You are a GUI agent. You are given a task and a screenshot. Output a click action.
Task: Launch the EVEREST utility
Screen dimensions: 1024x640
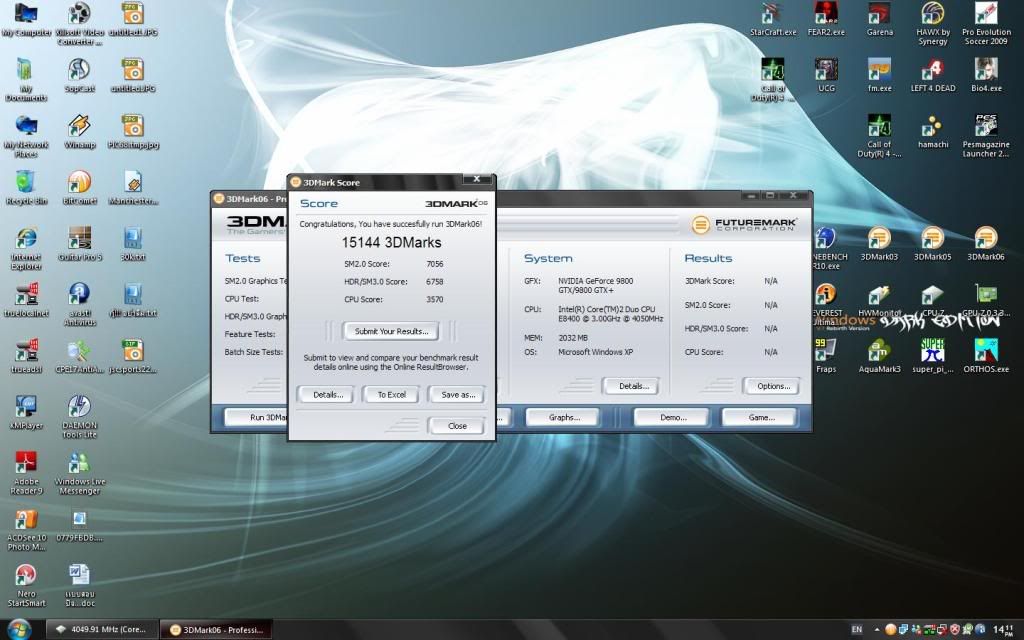click(826, 298)
